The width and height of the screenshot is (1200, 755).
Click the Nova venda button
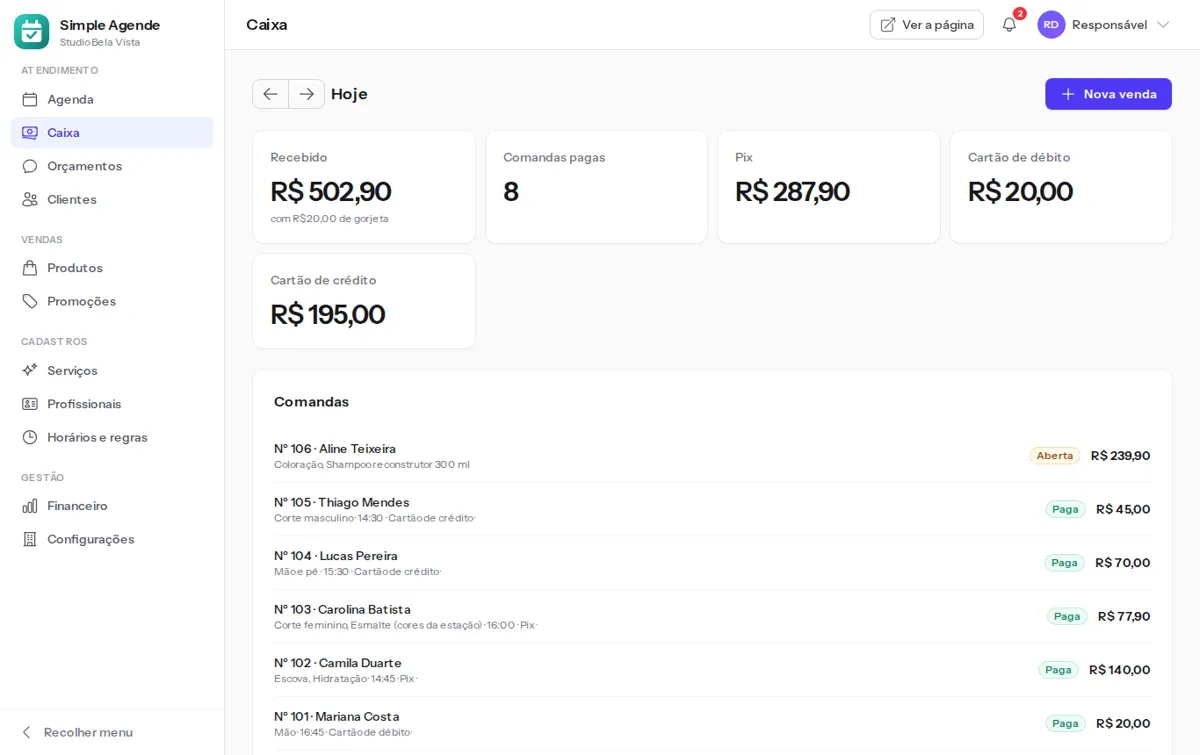click(x=1108, y=94)
